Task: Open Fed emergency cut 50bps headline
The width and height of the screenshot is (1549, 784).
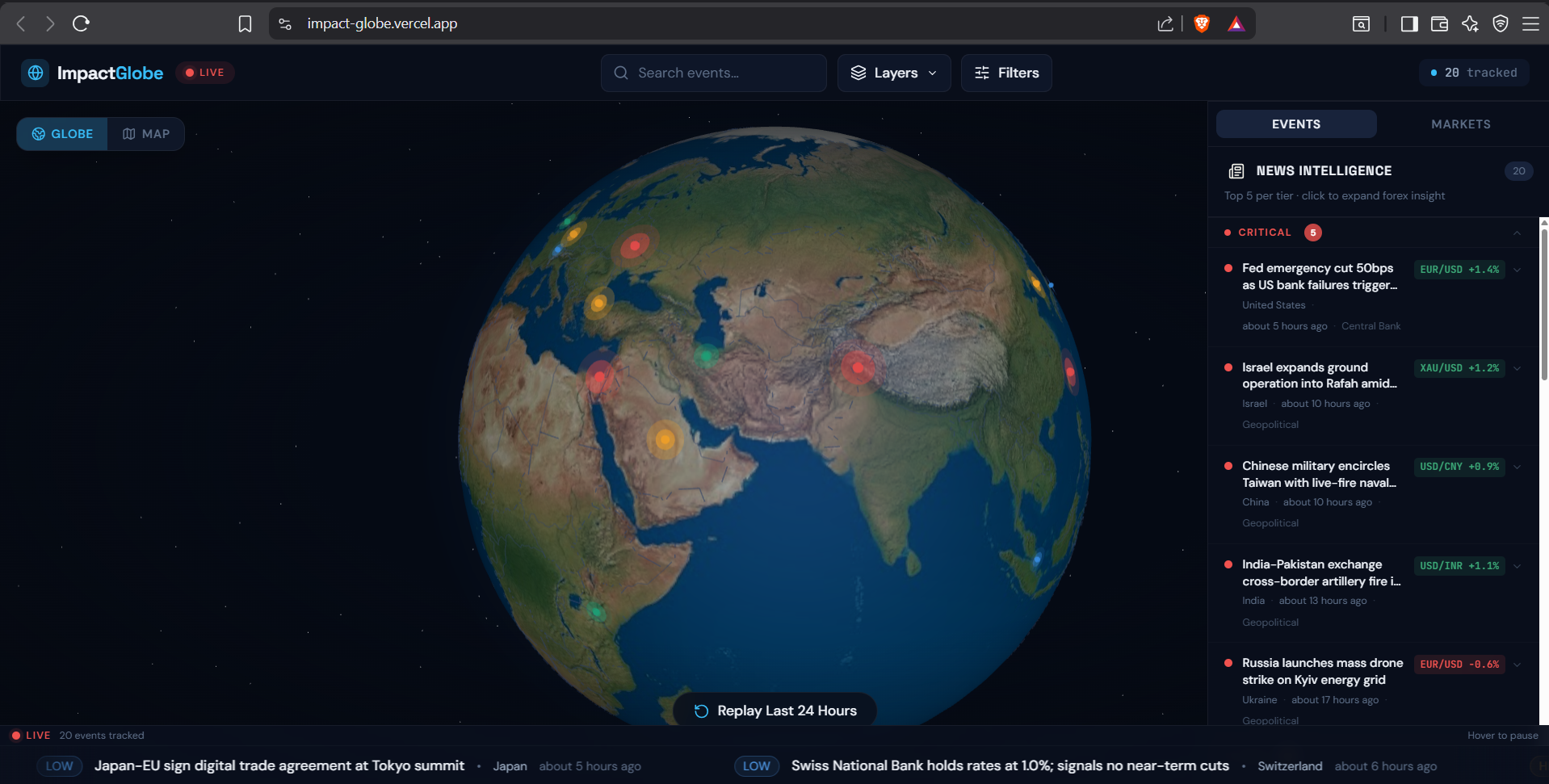Action: point(1320,276)
